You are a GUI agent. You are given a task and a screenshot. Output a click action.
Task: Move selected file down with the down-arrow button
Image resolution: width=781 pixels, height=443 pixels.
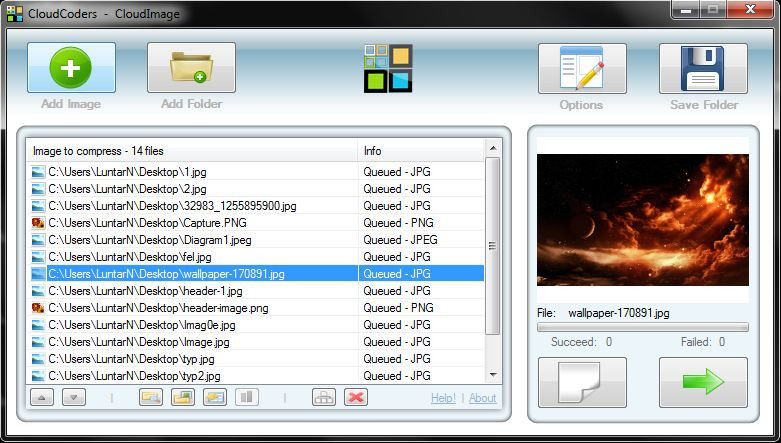(x=74, y=397)
